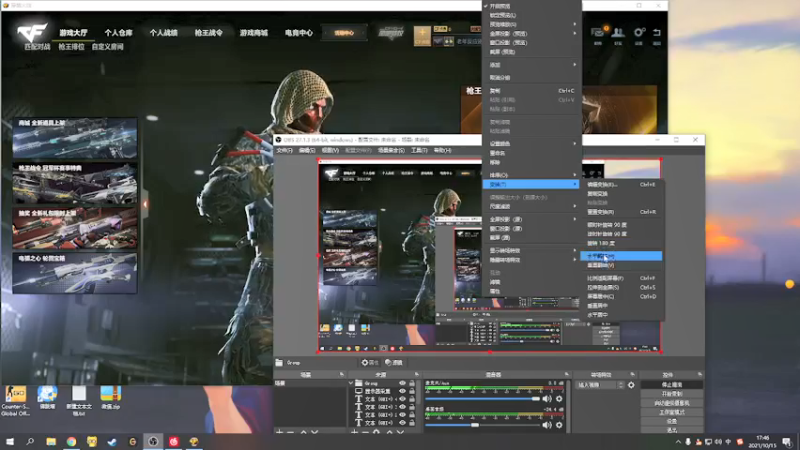The width and height of the screenshot is (800, 450).
Task: Open CrossFire settings gear icon
Action: pos(639,33)
